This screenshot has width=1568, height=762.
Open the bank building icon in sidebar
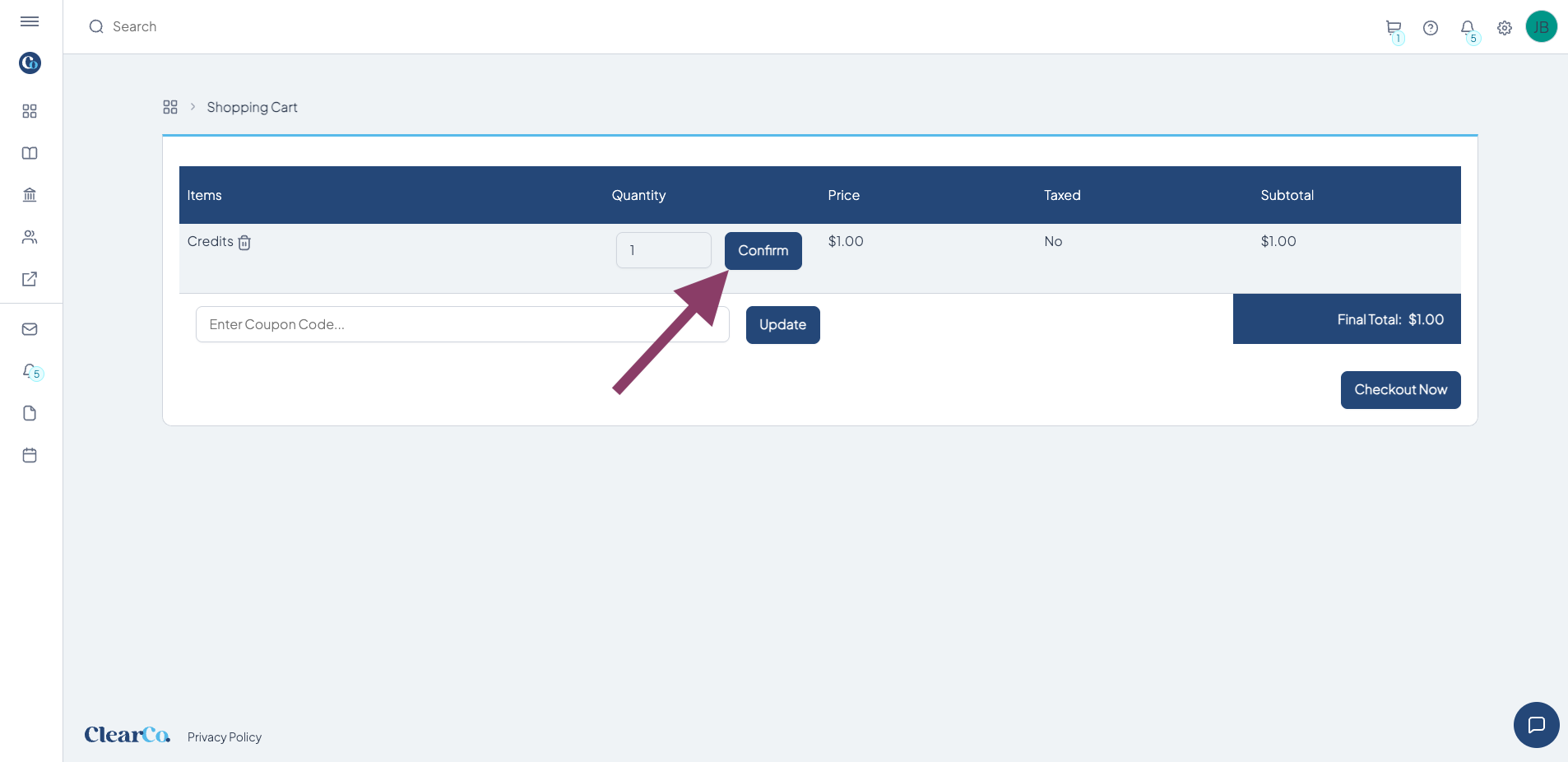(30, 195)
